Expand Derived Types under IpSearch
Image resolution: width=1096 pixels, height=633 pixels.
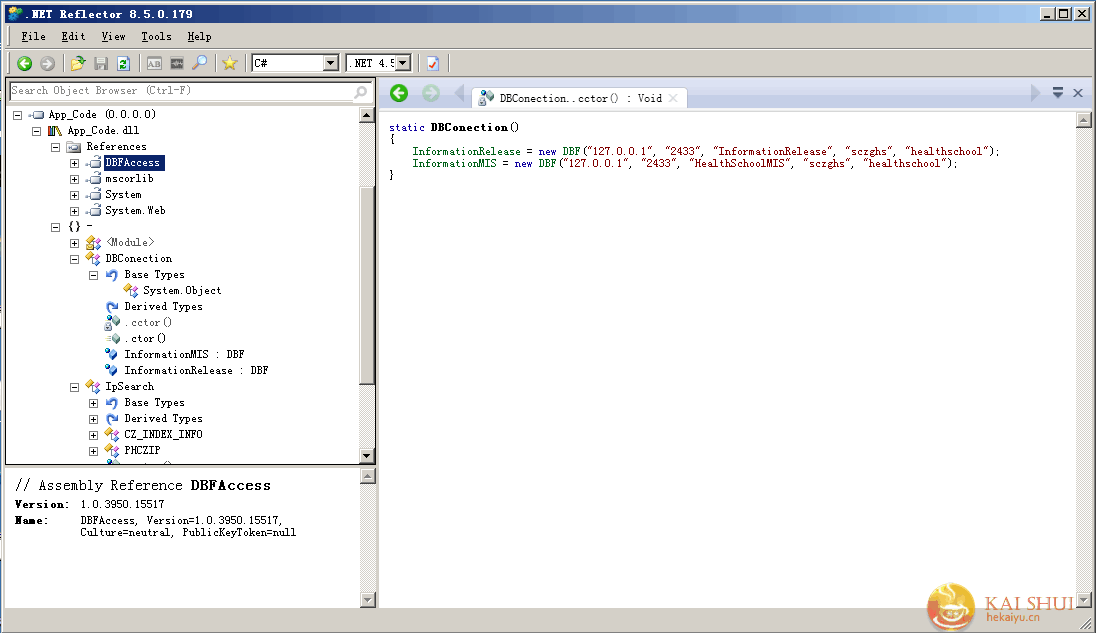pos(94,419)
